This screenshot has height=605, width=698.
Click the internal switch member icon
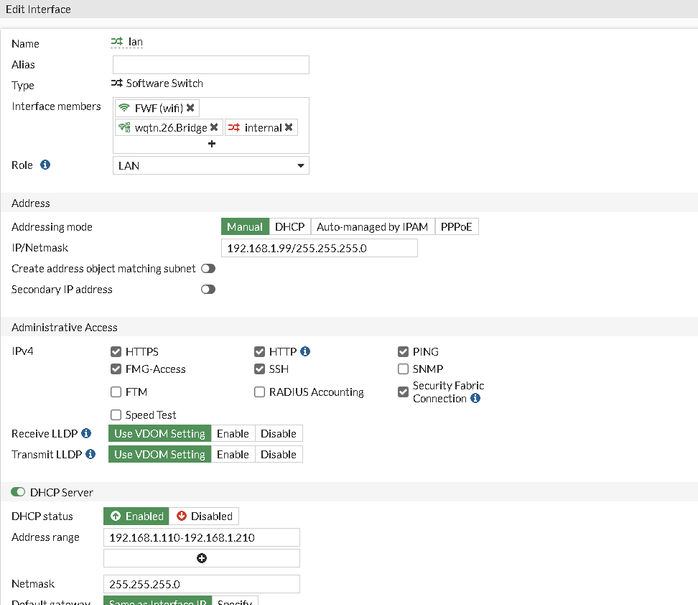click(234, 127)
